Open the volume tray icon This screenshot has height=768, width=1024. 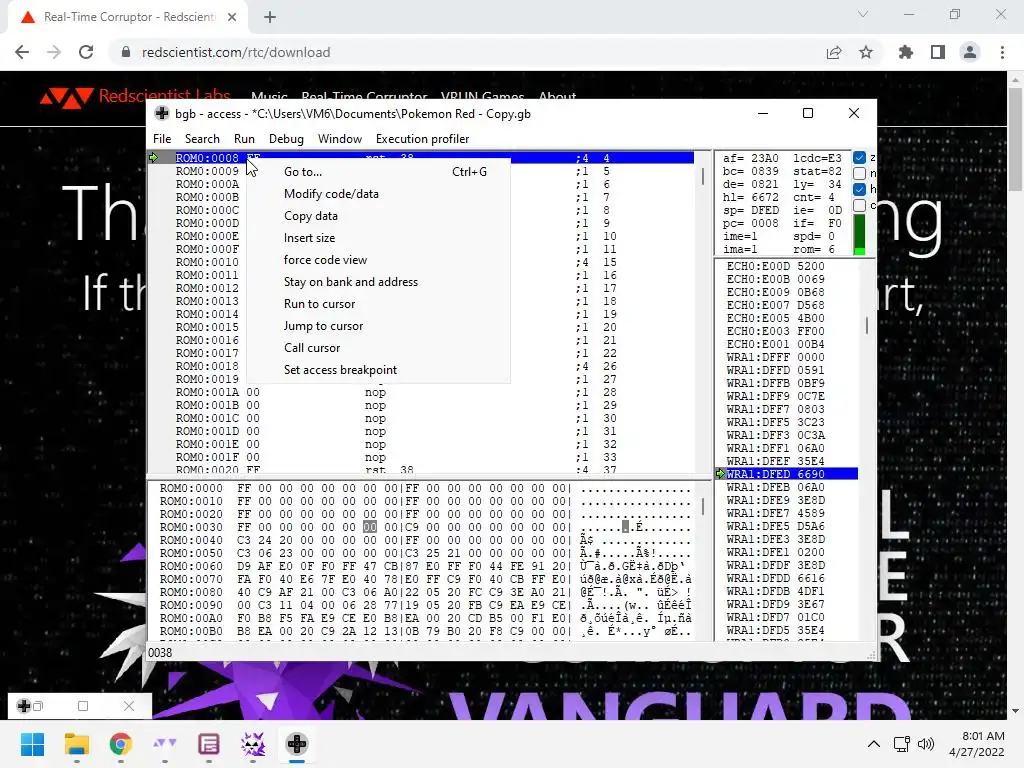coord(925,744)
